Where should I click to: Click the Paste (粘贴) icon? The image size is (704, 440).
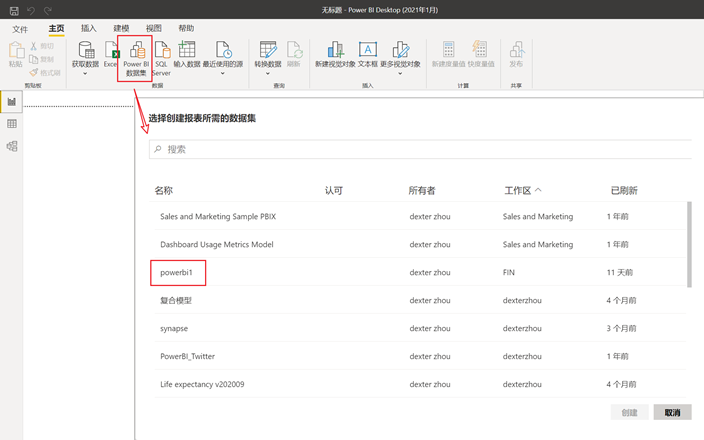click(x=16, y=50)
